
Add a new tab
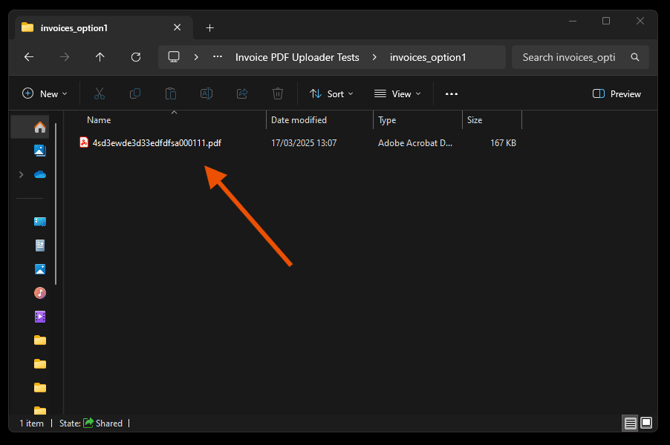click(210, 28)
